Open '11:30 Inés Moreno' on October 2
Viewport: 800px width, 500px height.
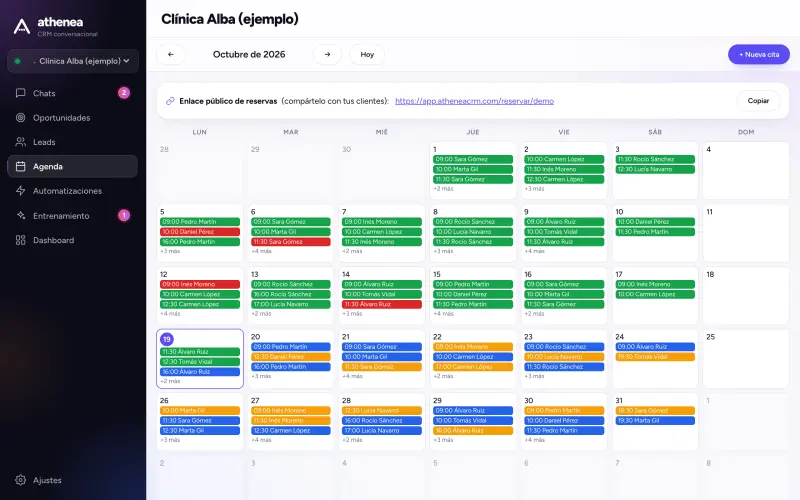click(x=564, y=169)
